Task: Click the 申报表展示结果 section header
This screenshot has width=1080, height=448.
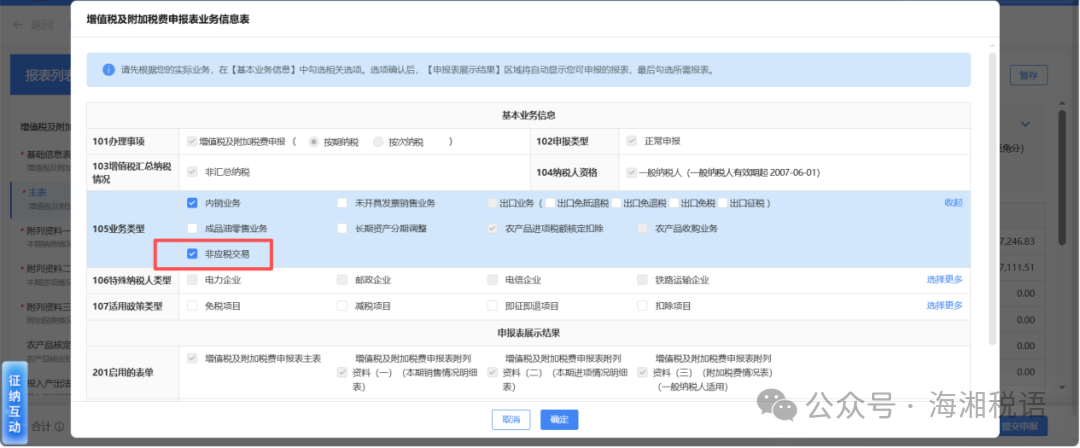Action: point(528,333)
